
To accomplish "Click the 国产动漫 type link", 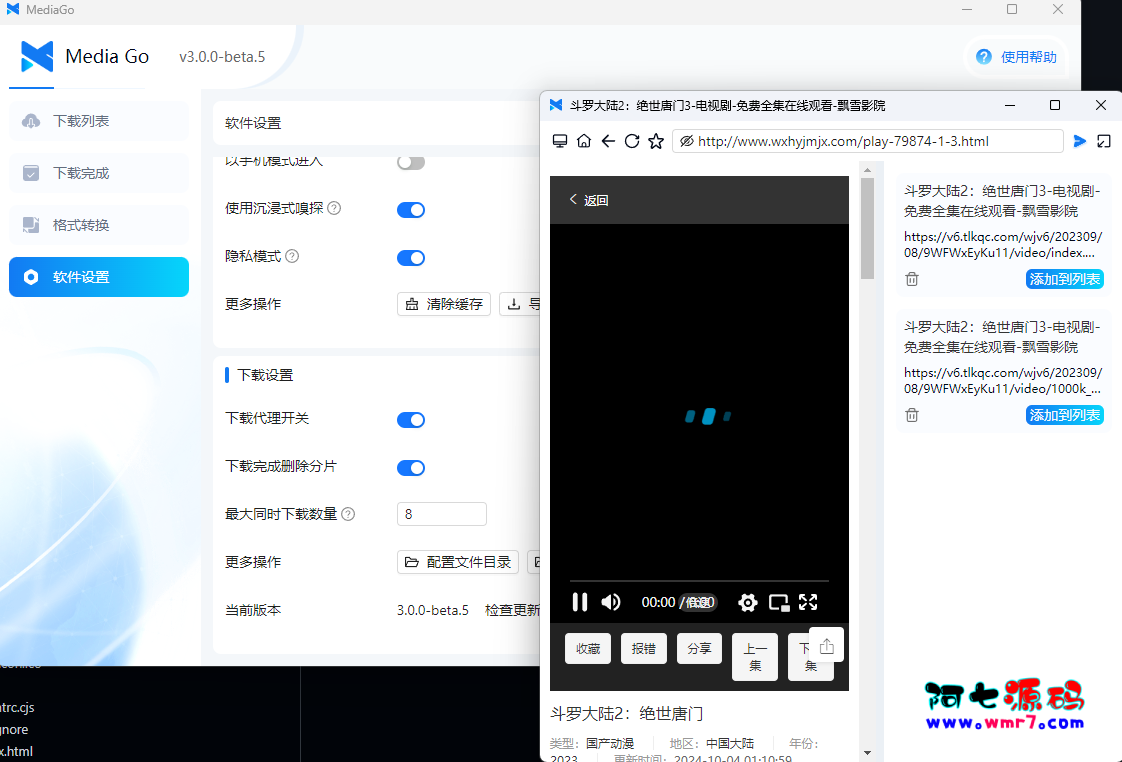I will tap(610, 743).
